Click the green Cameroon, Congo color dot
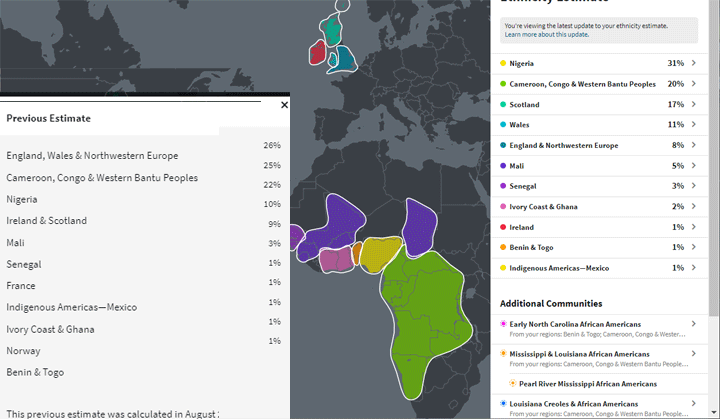 [x=503, y=84]
